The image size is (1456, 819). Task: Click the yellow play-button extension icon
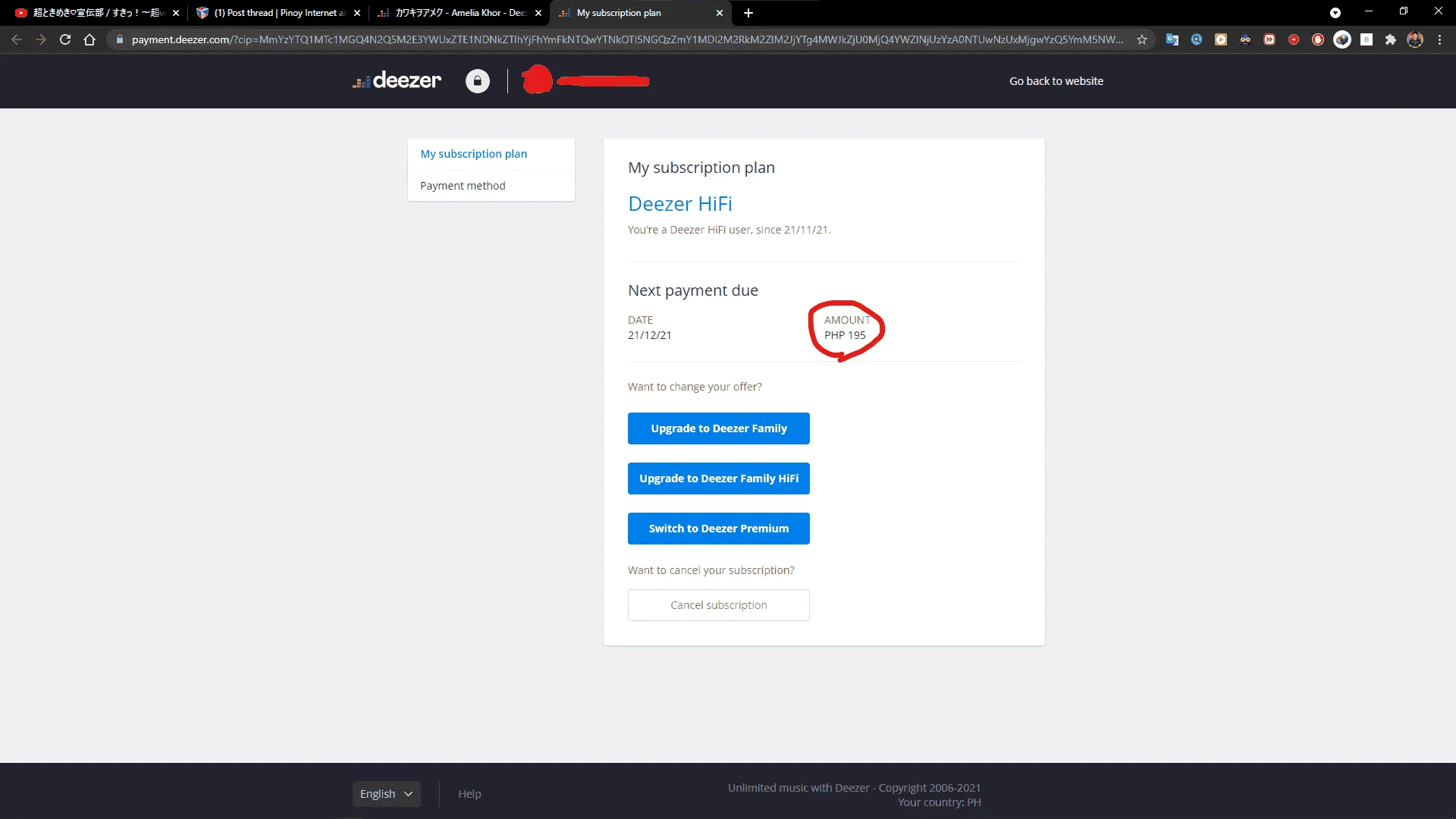pyautogui.click(x=1221, y=39)
